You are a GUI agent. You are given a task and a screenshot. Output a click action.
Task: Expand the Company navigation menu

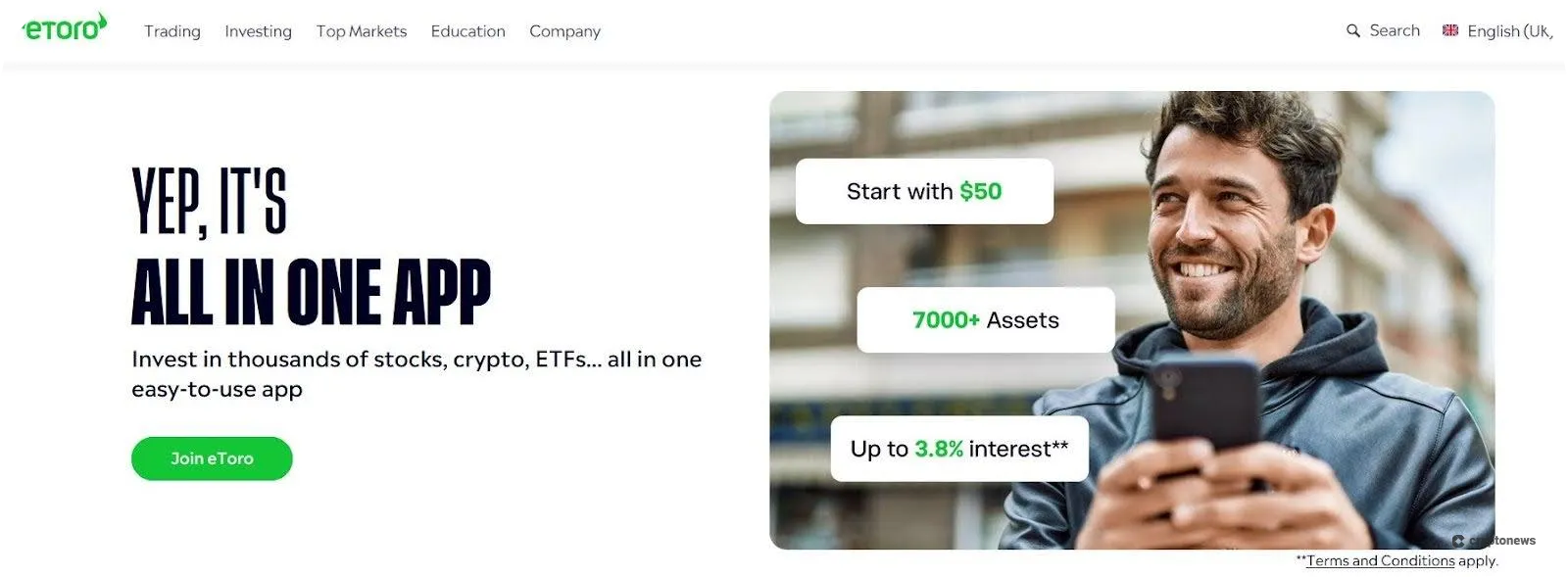[564, 31]
